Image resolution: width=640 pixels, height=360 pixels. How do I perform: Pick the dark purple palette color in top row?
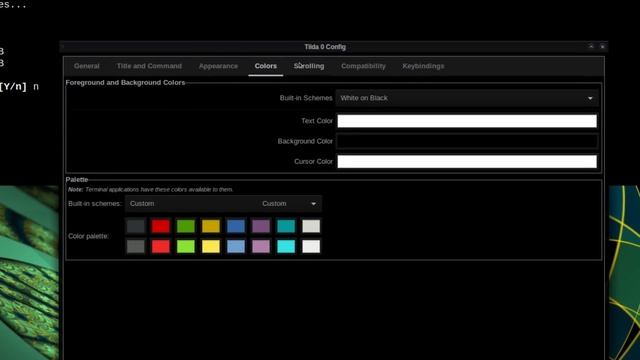(261, 226)
